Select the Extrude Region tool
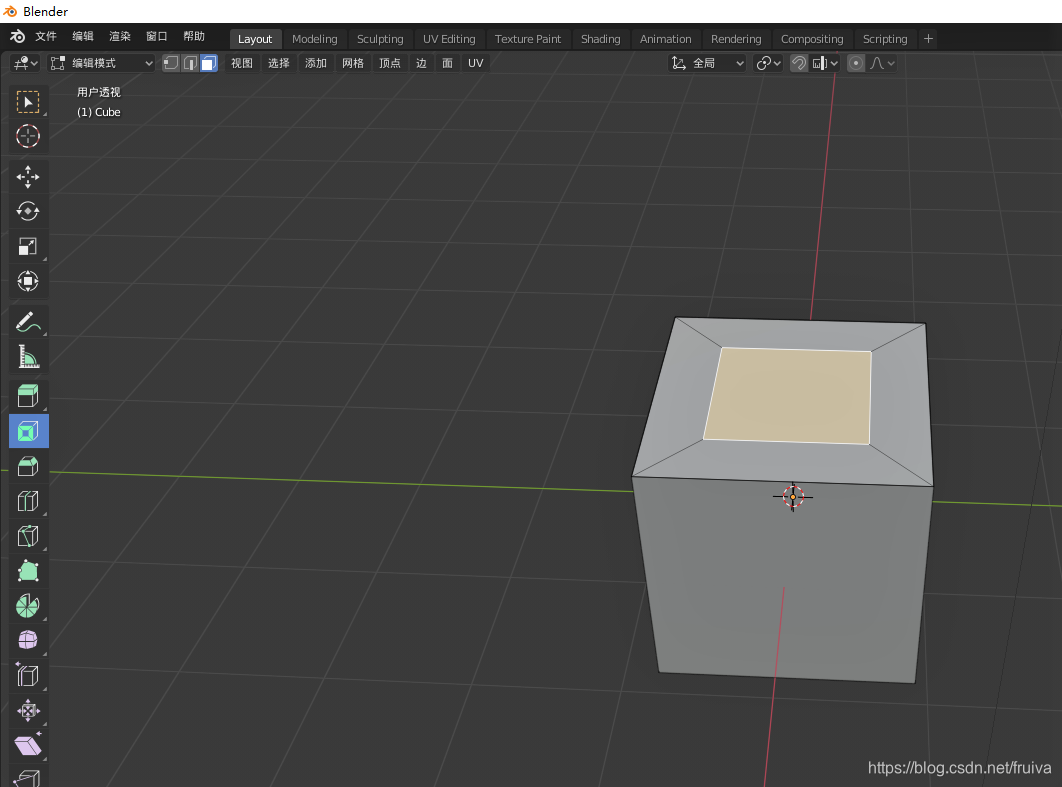Viewport: 1062px width, 787px height. [28, 396]
